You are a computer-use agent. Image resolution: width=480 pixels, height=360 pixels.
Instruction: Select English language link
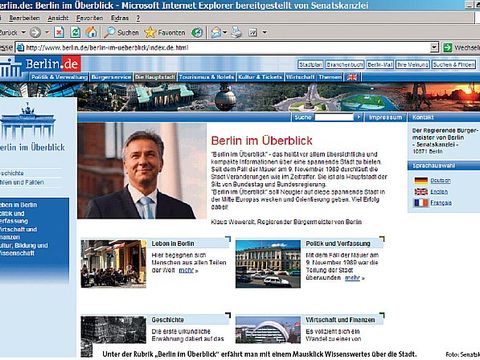(x=439, y=192)
